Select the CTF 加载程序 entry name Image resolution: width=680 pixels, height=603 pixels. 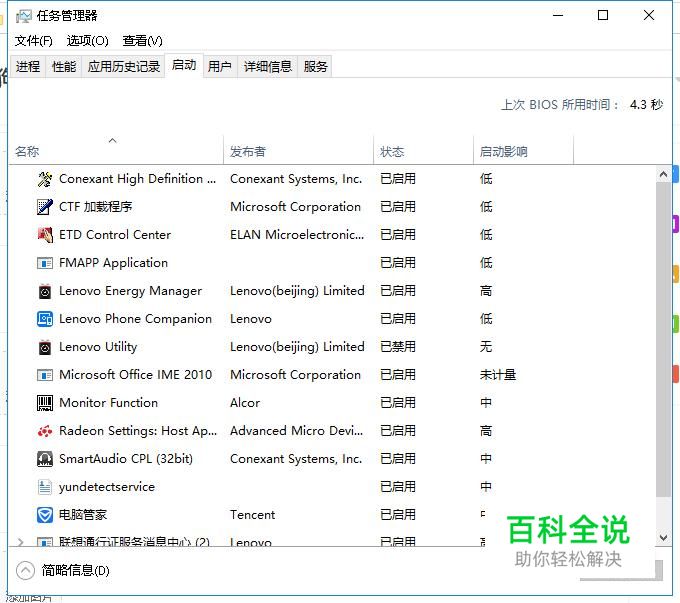[x=95, y=207]
